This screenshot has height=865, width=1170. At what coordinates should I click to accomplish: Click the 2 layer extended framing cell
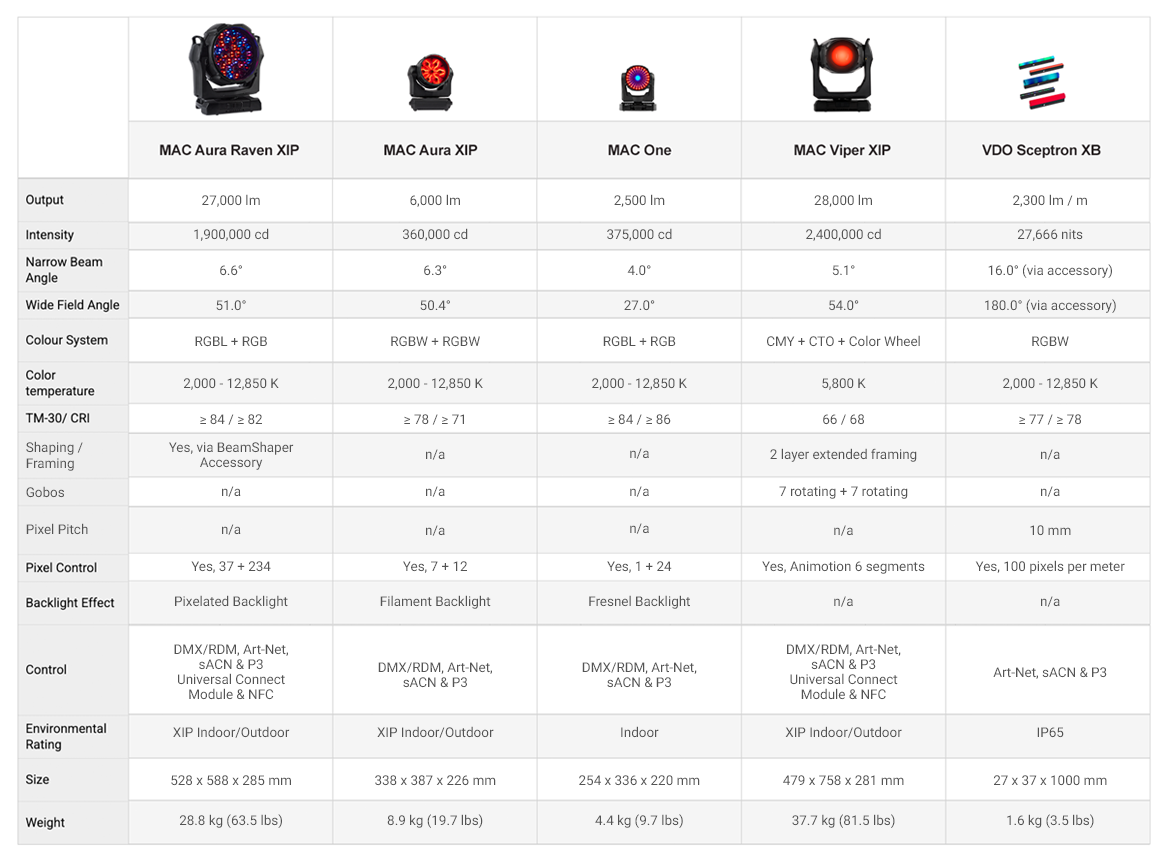[843, 455]
